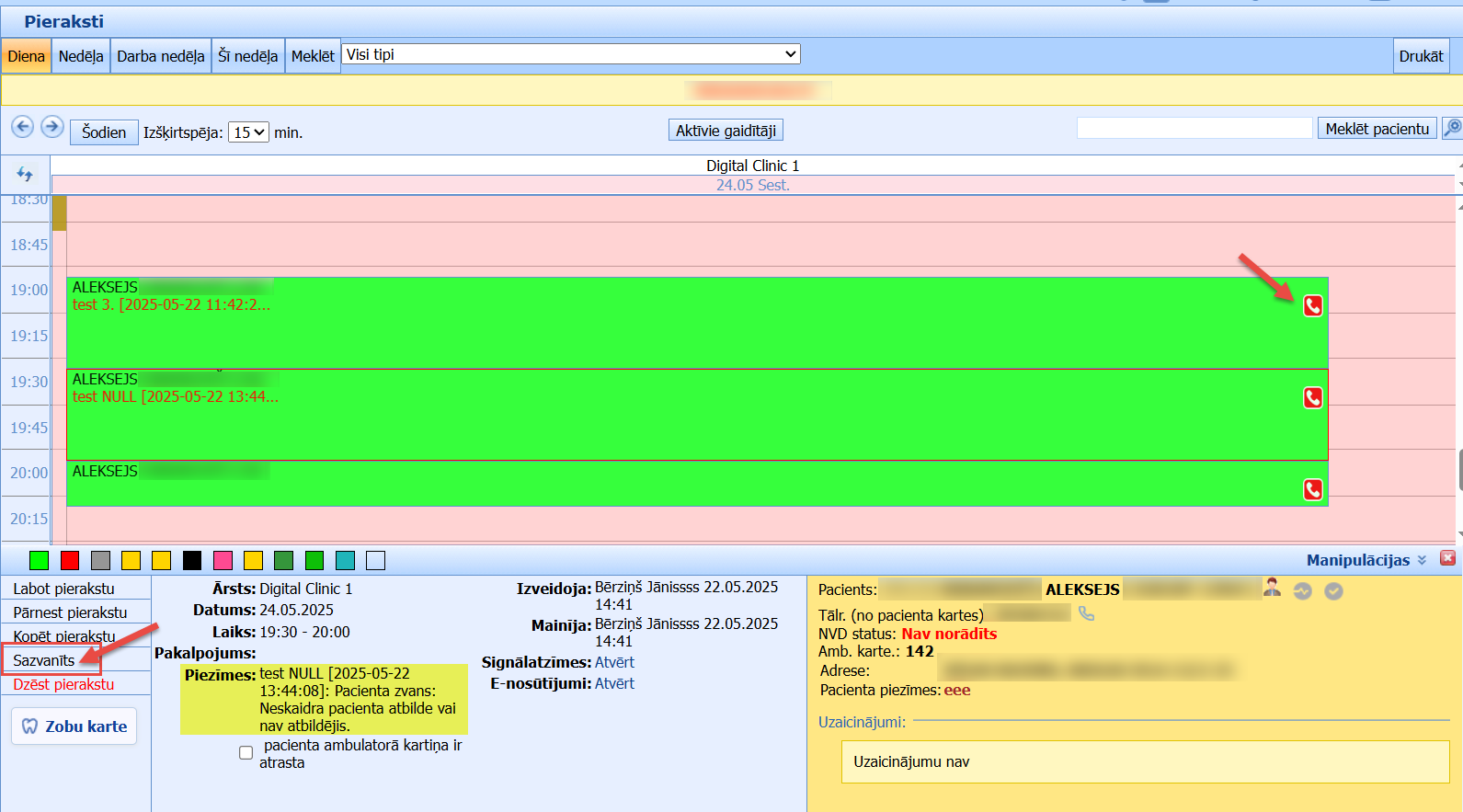Click the previous day arrow icon
Viewport: 1463px width, 812px height.
23,127
